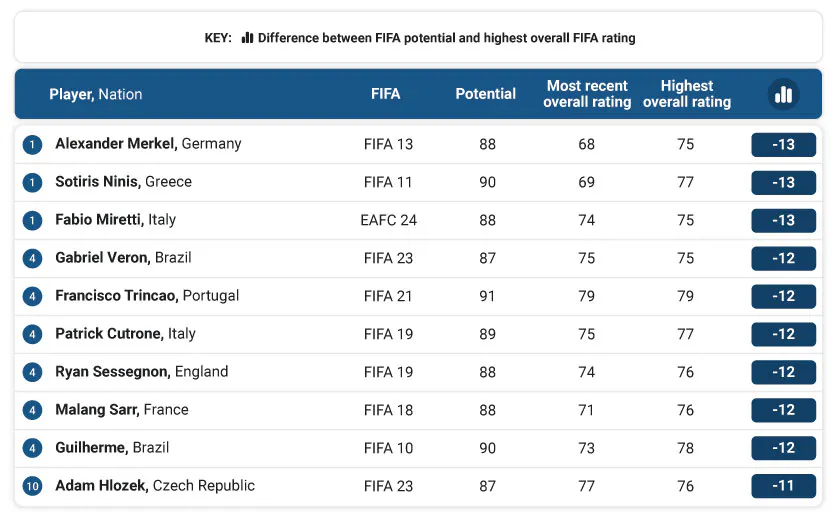This screenshot has width=837, height=518.
Task: Click Adam Hlozek's -11 difference badge
Action: pyautogui.click(x=783, y=487)
